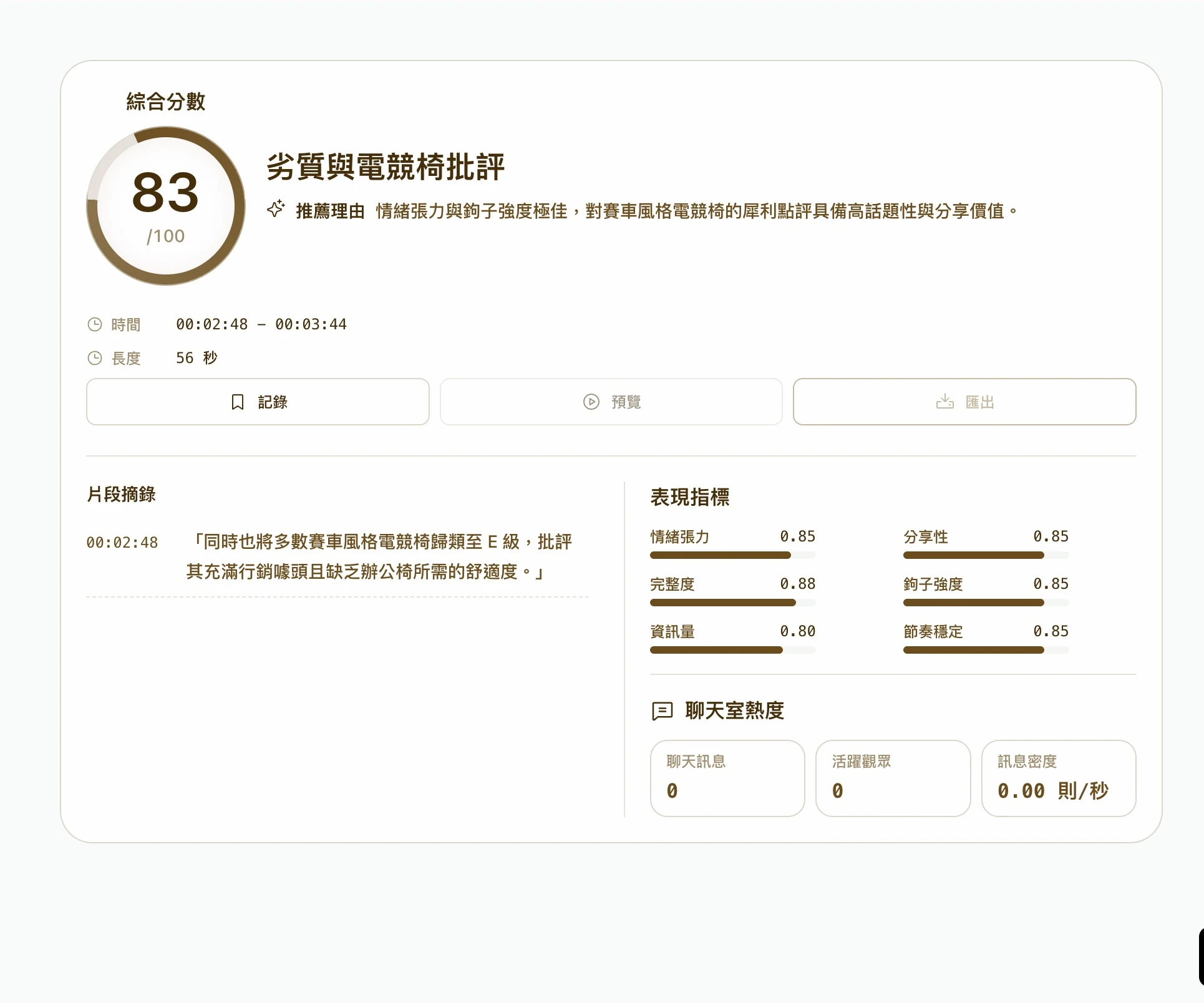This screenshot has width=1204, height=1003.
Task: Click the sparkle icon beside 推薦理由
Action: tap(276, 209)
